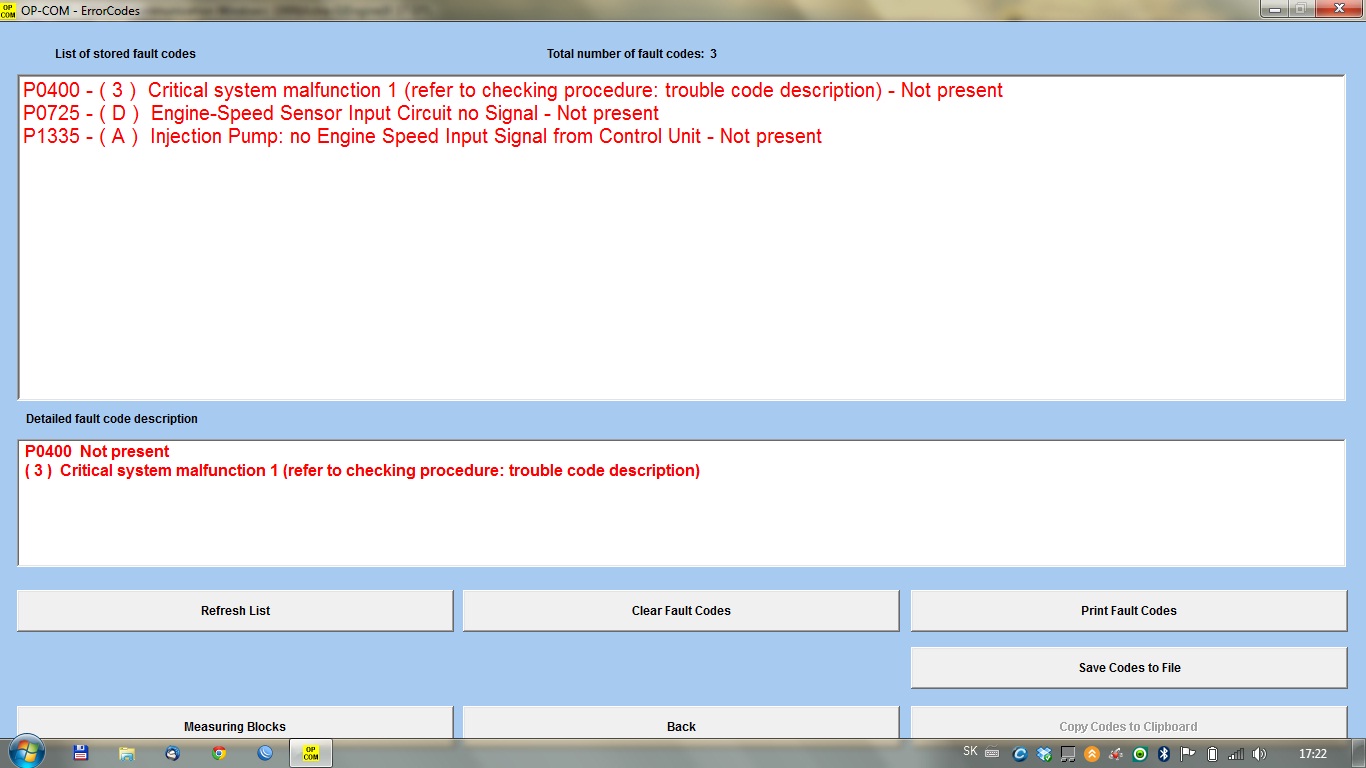Click Save Codes to File
Image resolution: width=1366 pixels, height=768 pixels.
1128,668
